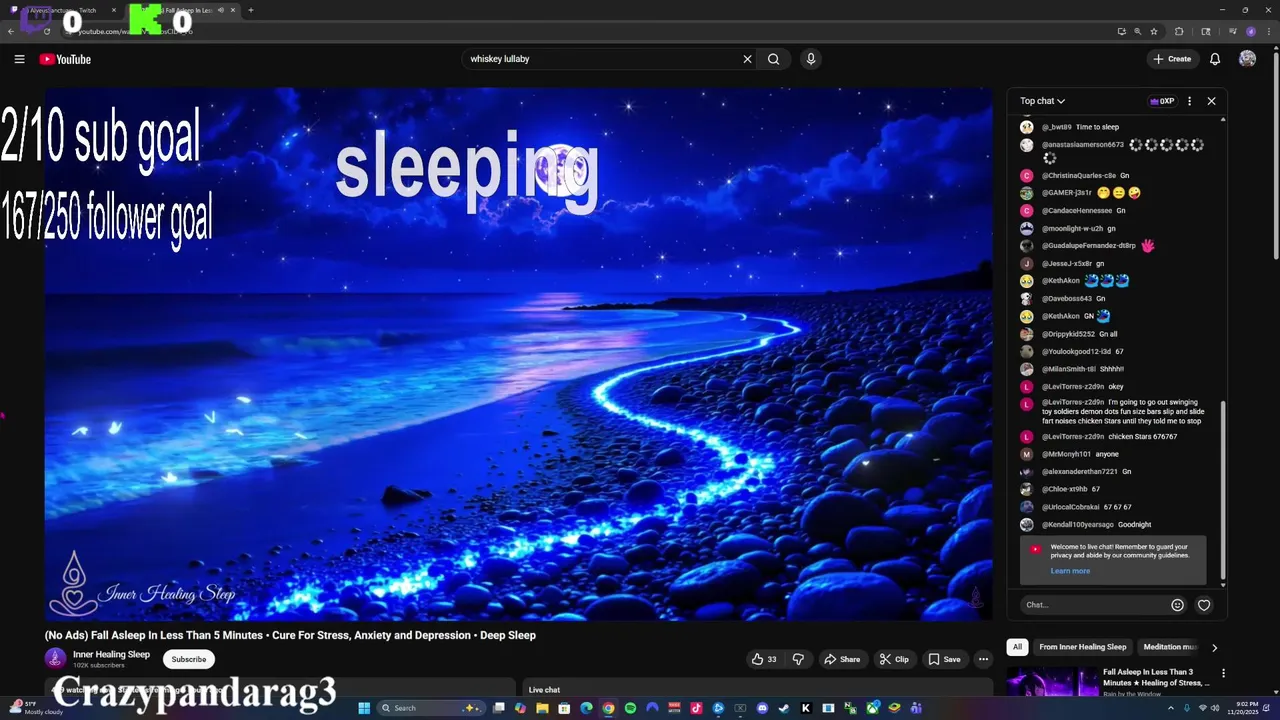Open the Create upload menu

click(1172, 59)
